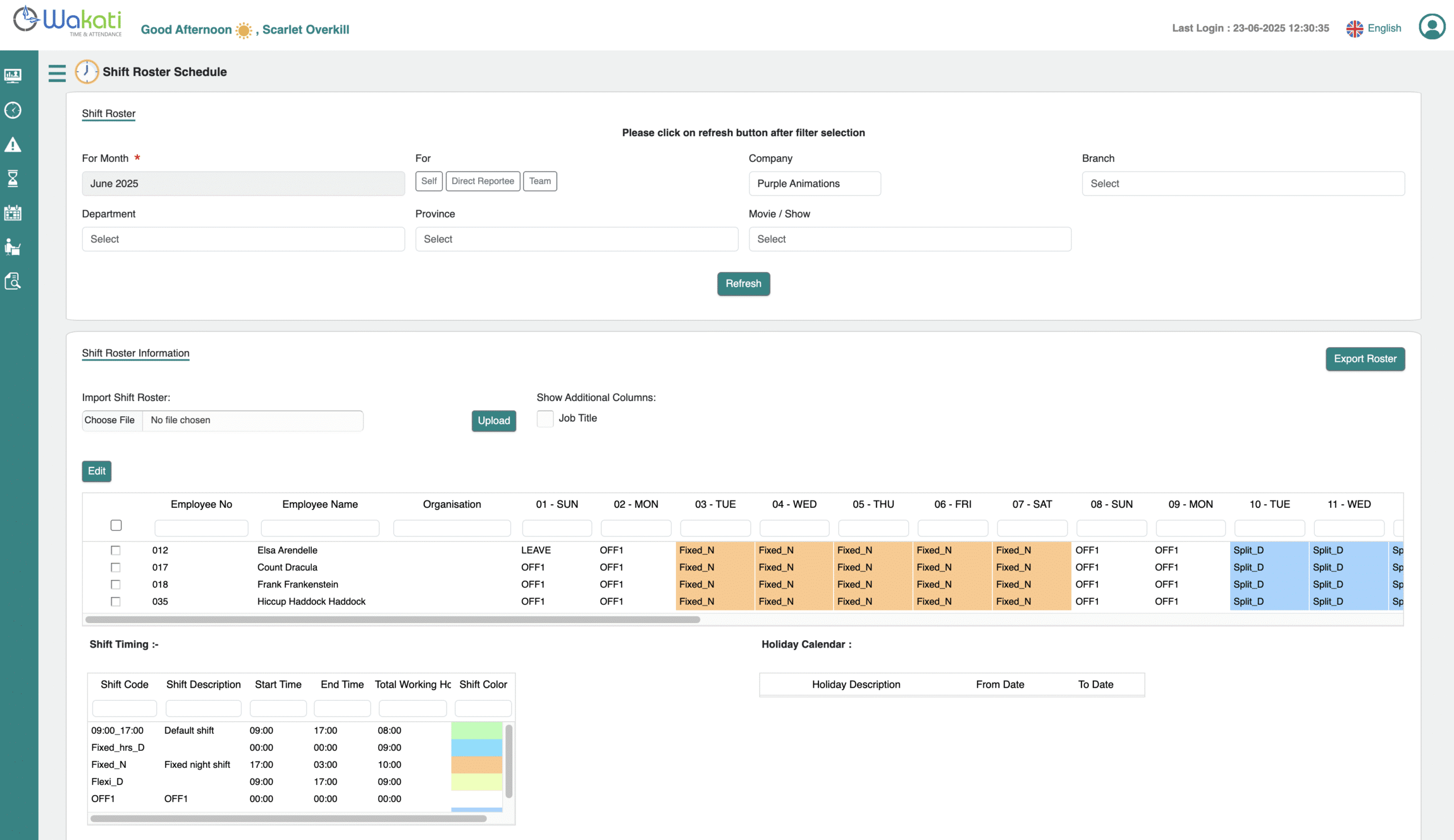Click the Export Roster button
The height and width of the screenshot is (840, 1454).
pos(1365,359)
